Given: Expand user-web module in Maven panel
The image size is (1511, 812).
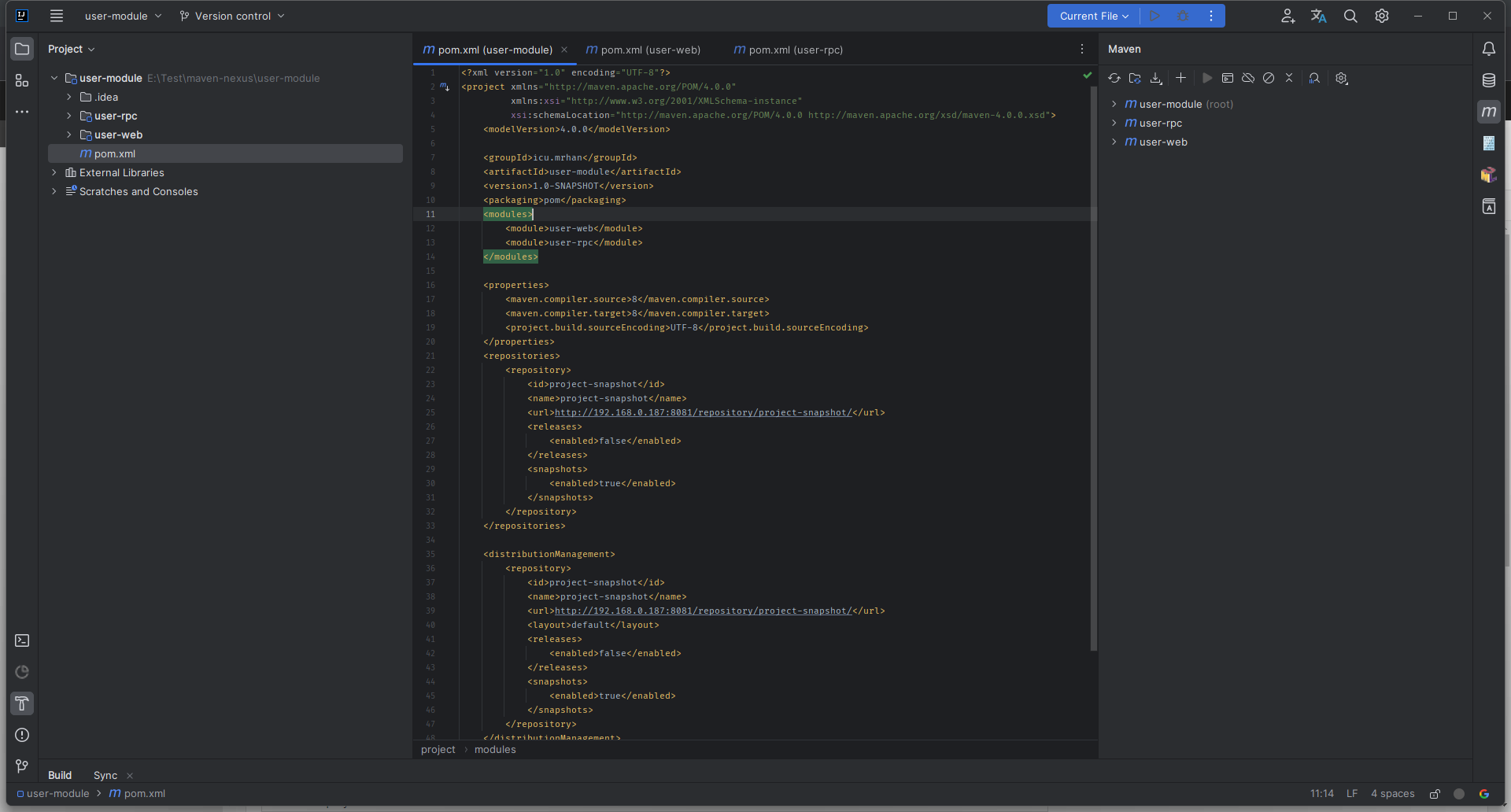Looking at the screenshot, I should [1114, 142].
